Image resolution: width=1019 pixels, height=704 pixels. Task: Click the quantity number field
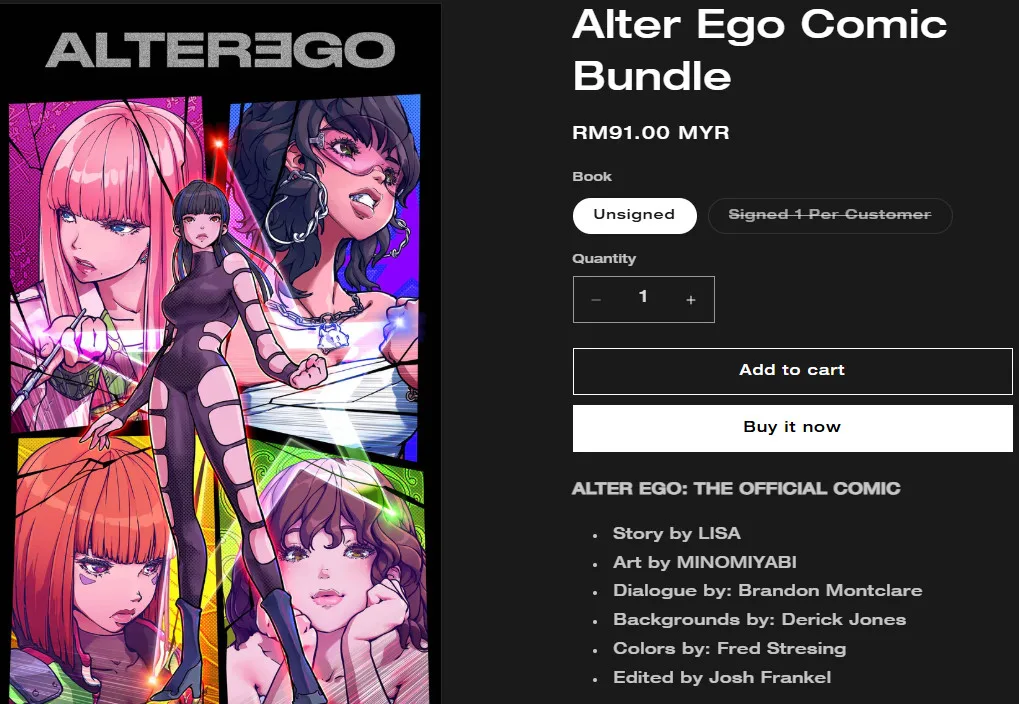click(643, 298)
